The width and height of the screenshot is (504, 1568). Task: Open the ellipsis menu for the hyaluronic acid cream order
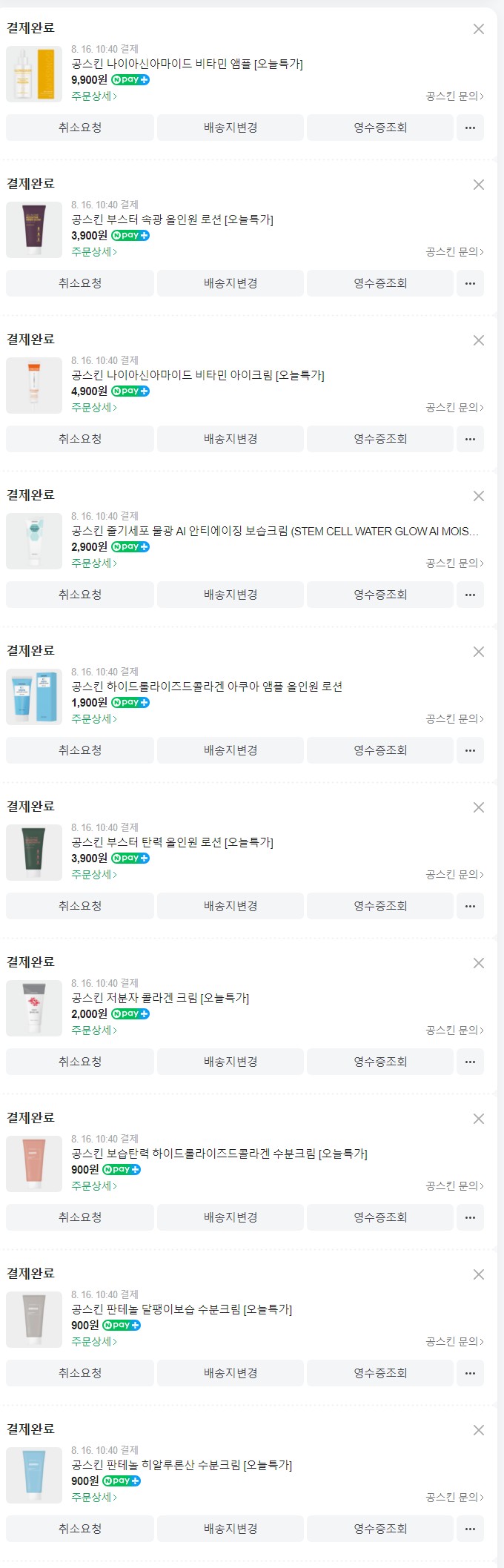[470, 1529]
